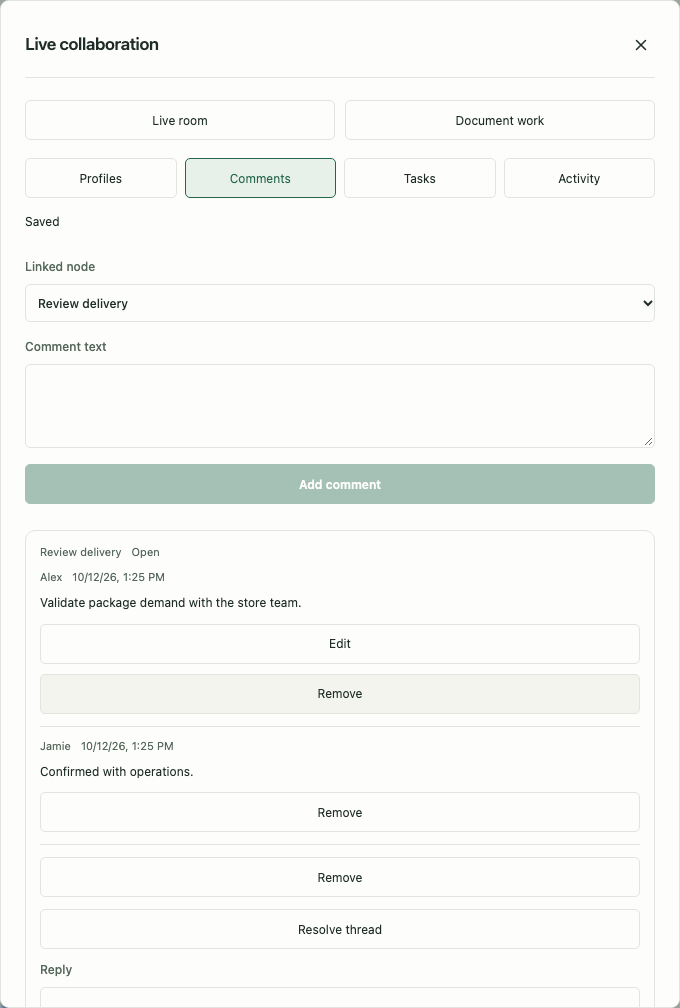Go to the Activity tab

click(579, 178)
